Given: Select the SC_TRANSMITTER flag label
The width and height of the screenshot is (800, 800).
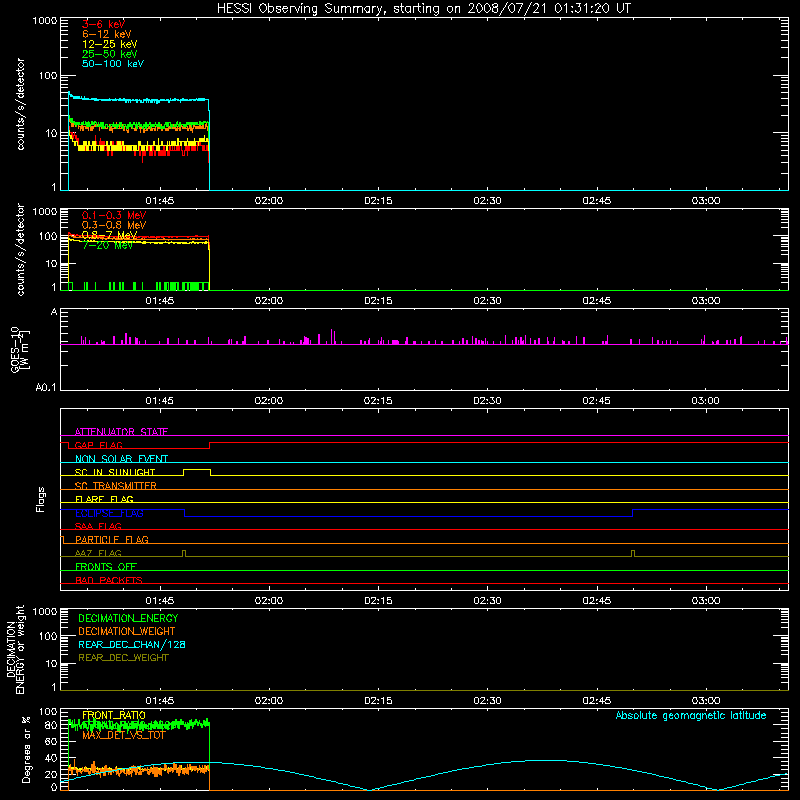Looking at the screenshot, I should [116, 486].
